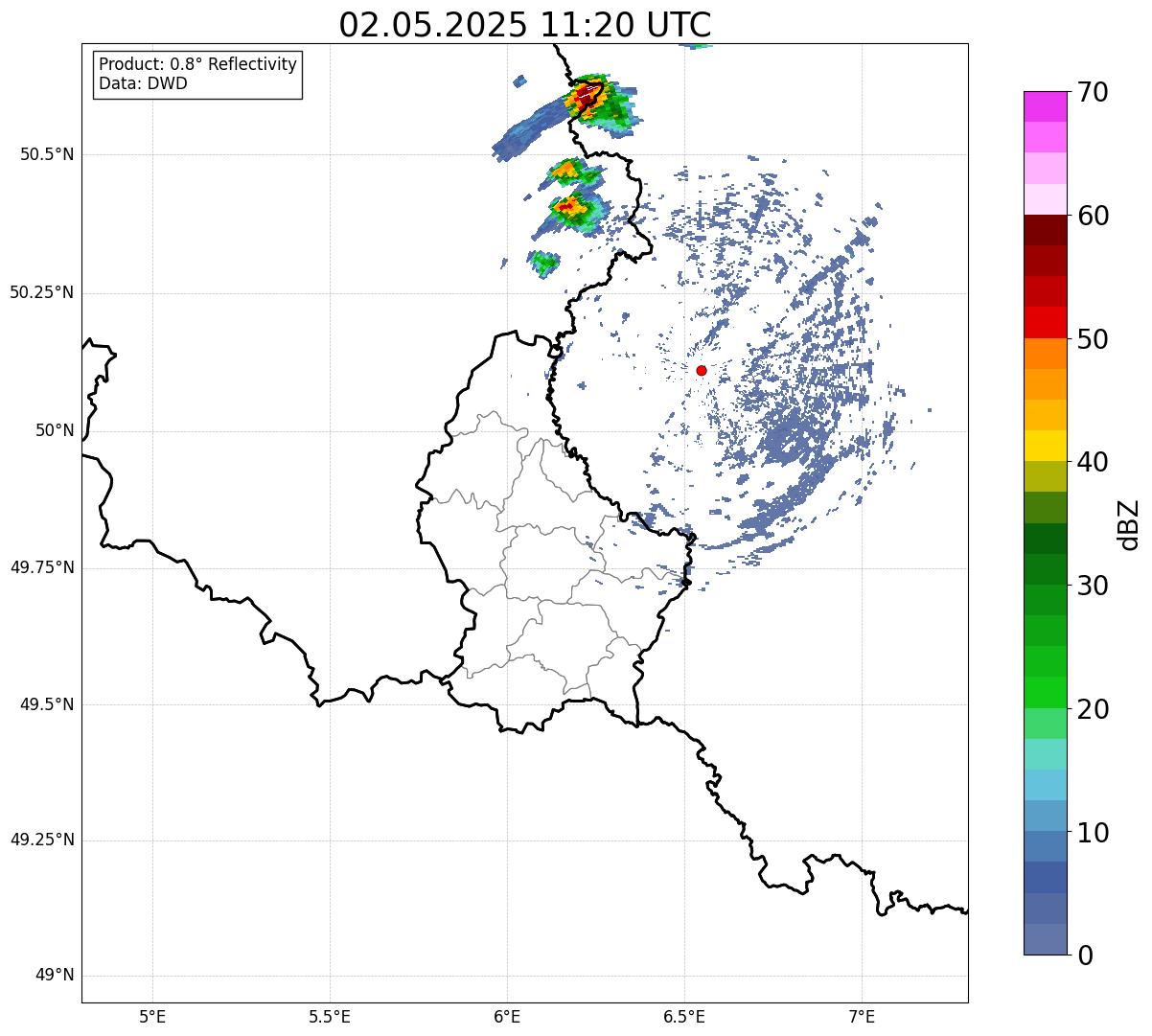The width and height of the screenshot is (1152, 1036).
Task: Click the colorbar tick label 10
Action: [1093, 832]
